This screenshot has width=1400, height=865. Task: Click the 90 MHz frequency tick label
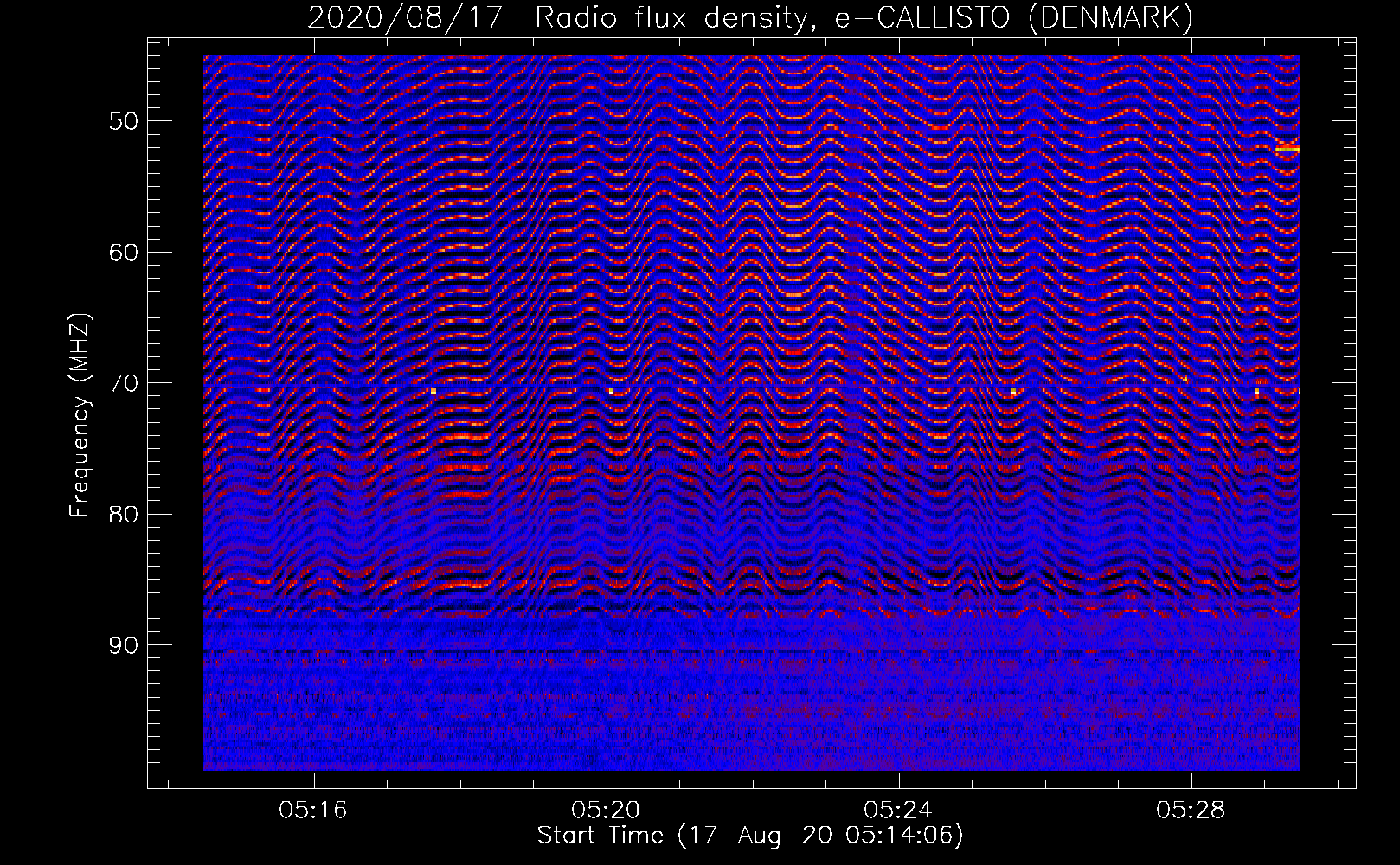click(x=125, y=645)
